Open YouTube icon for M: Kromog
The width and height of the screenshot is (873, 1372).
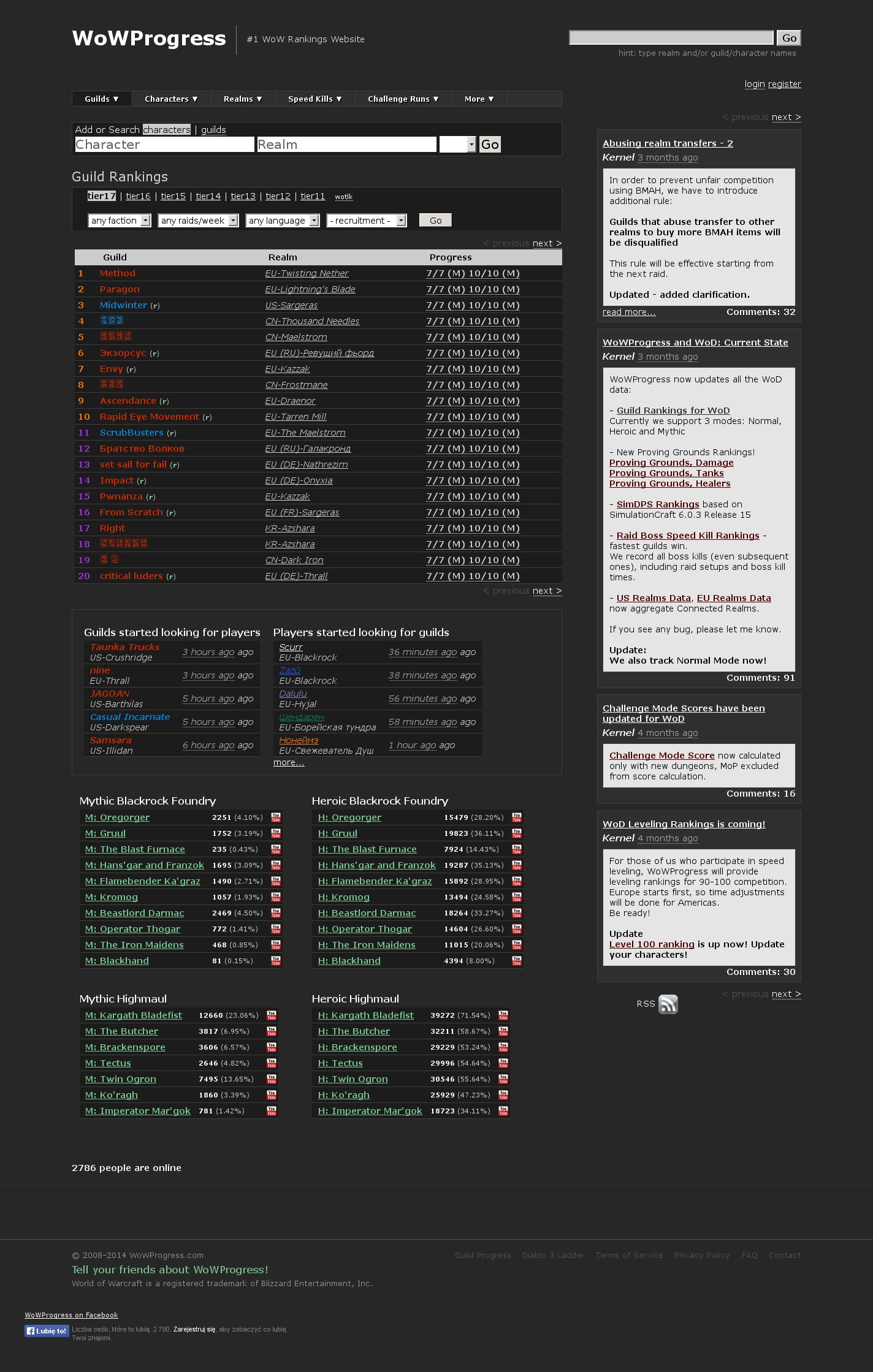(276, 897)
